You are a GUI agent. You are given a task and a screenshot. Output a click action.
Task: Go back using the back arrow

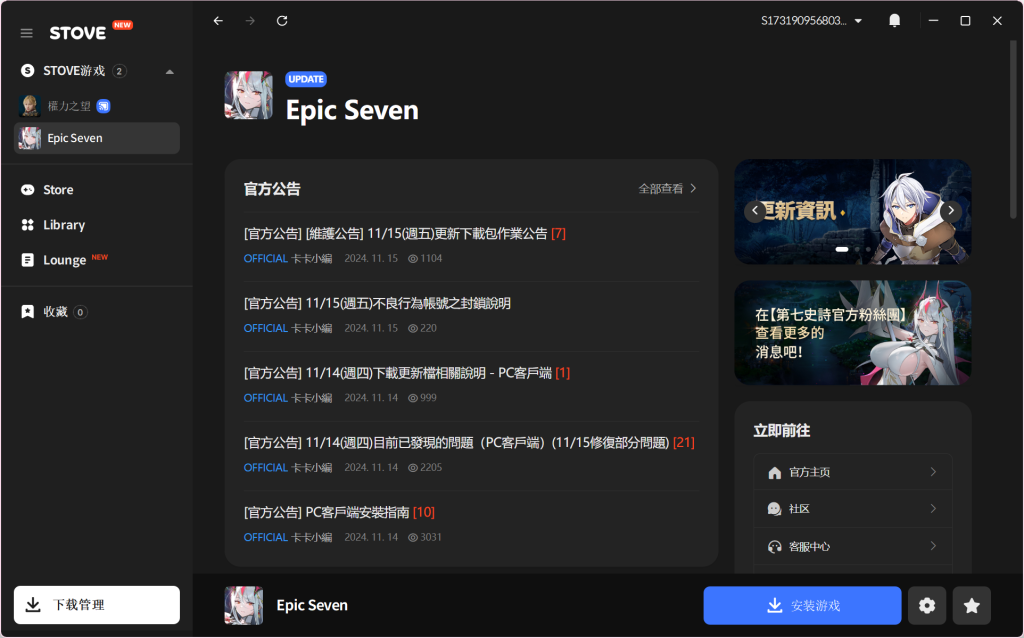(219, 21)
